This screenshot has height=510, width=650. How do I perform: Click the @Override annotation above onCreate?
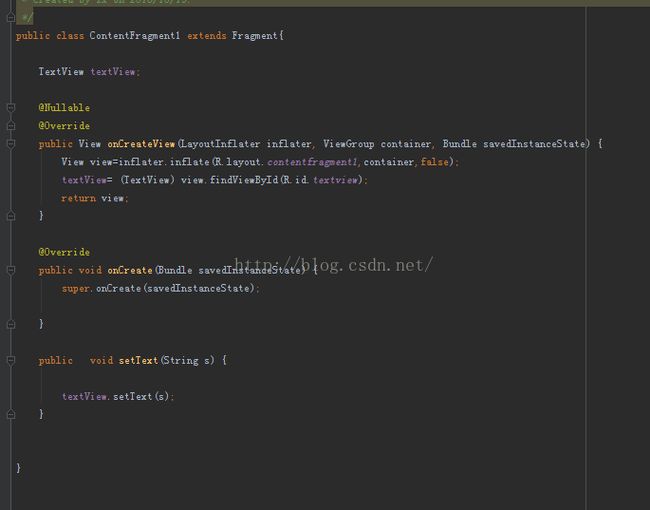64,252
